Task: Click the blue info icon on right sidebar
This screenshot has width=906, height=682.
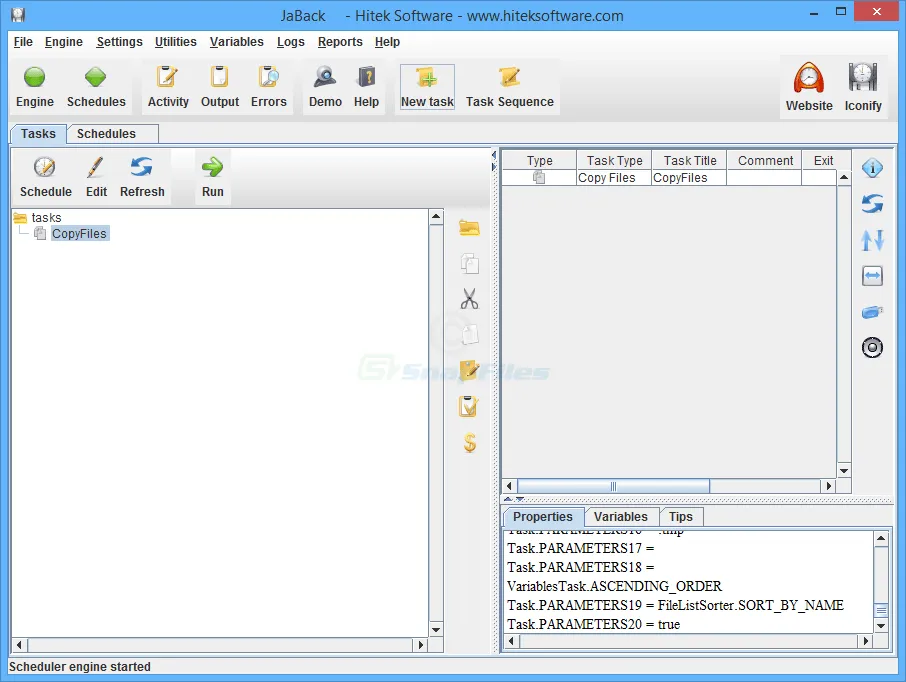Action: [x=872, y=168]
